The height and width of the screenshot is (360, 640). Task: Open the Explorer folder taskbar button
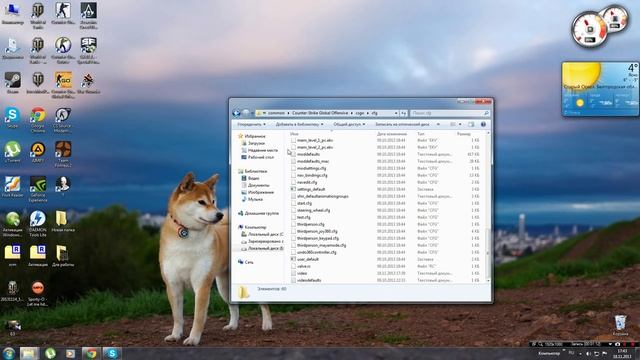29,353
